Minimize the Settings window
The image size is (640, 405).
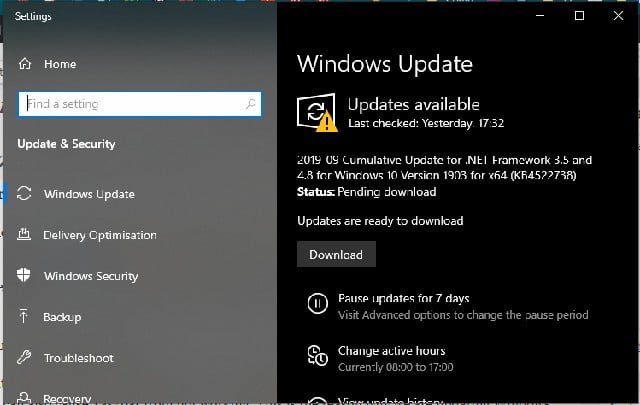point(540,16)
